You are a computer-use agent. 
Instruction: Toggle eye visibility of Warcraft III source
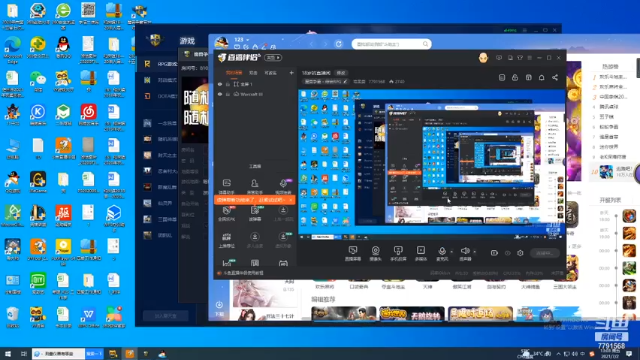220,94
